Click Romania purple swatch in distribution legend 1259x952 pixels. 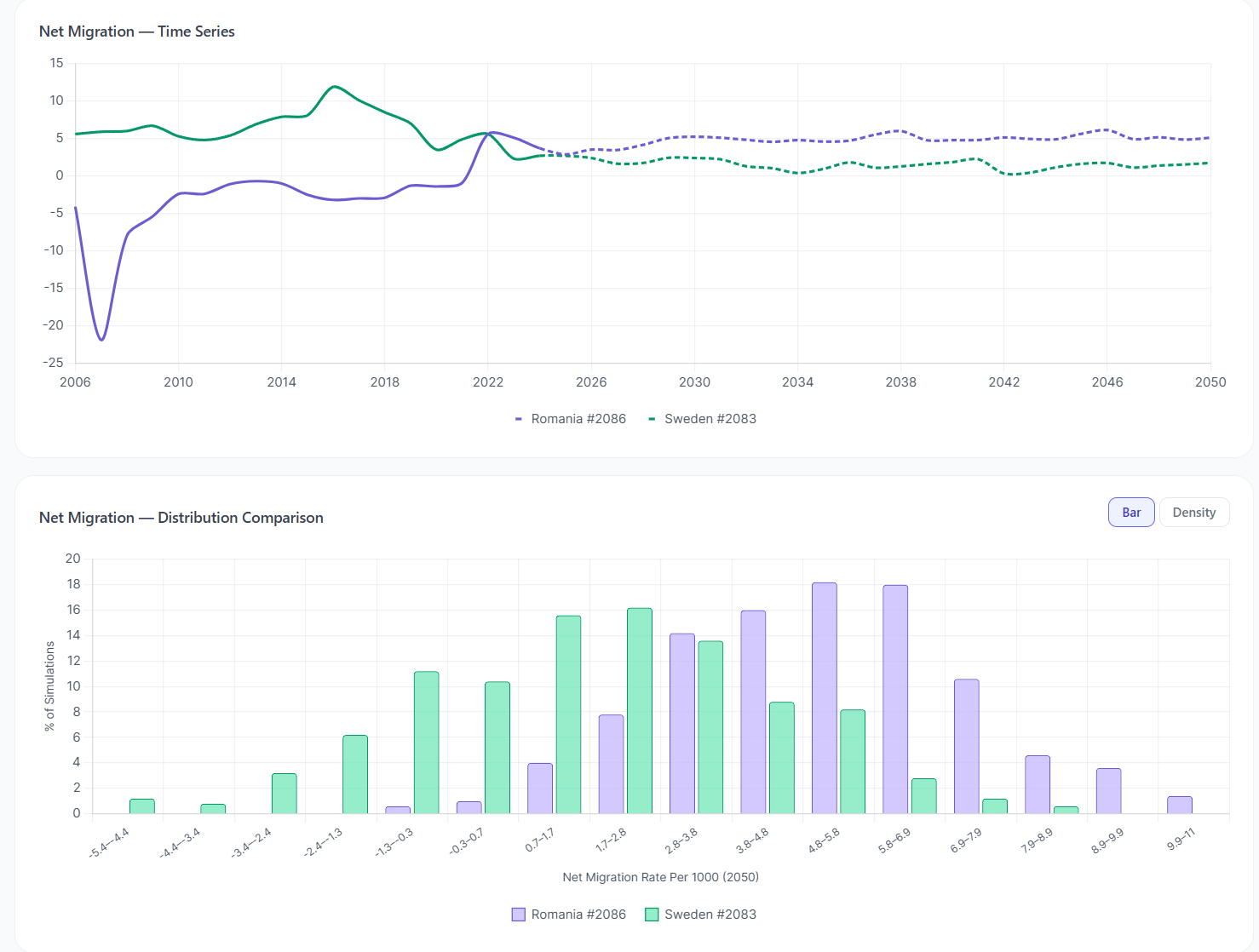[x=518, y=915]
